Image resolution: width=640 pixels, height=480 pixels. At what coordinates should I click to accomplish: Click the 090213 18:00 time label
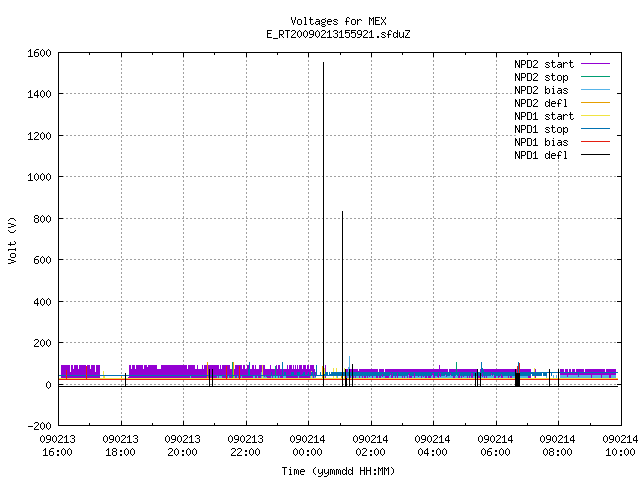120,446
